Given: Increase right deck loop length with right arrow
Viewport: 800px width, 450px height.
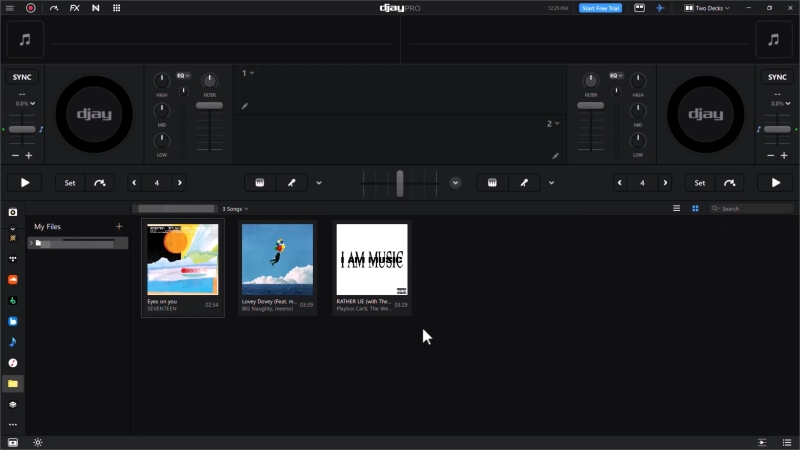Looking at the screenshot, I should (665, 183).
